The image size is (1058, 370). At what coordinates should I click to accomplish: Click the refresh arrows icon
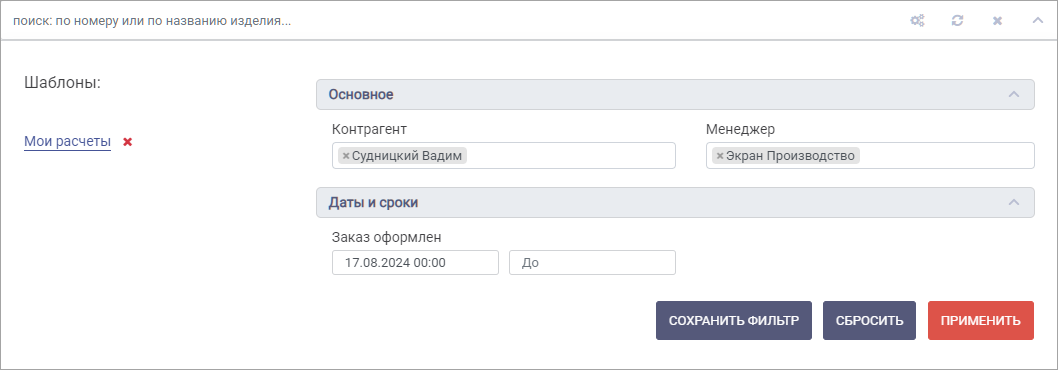pos(957,21)
